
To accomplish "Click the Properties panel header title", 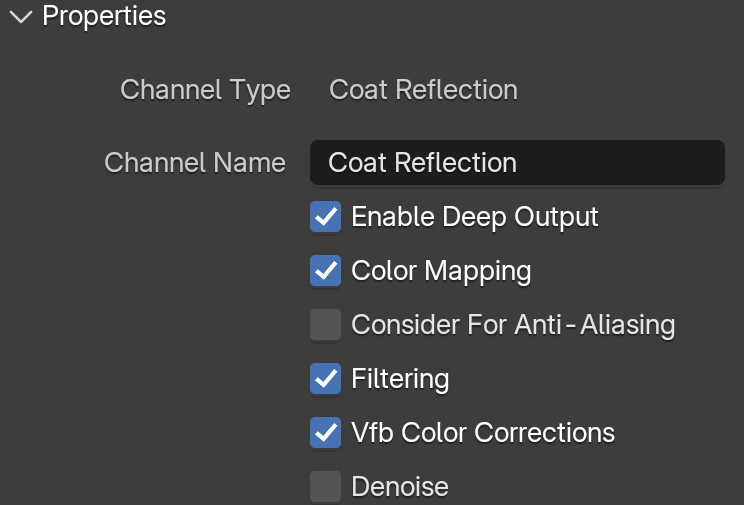I will (104, 16).
